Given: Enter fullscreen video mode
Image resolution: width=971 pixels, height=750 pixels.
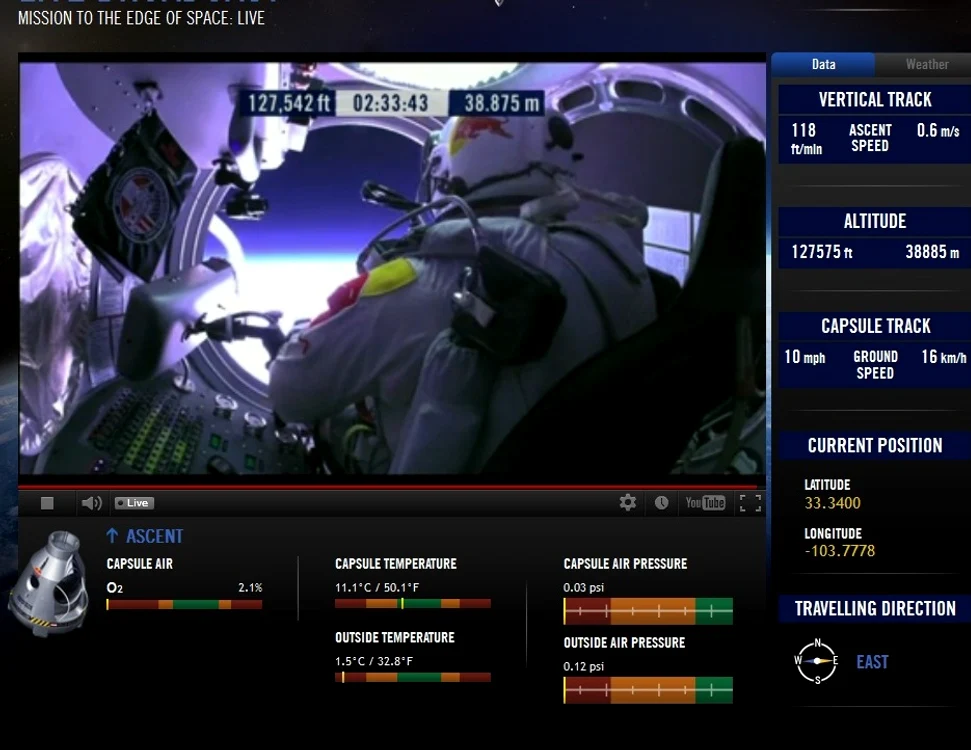Looking at the screenshot, I should [x=751, y=503].
